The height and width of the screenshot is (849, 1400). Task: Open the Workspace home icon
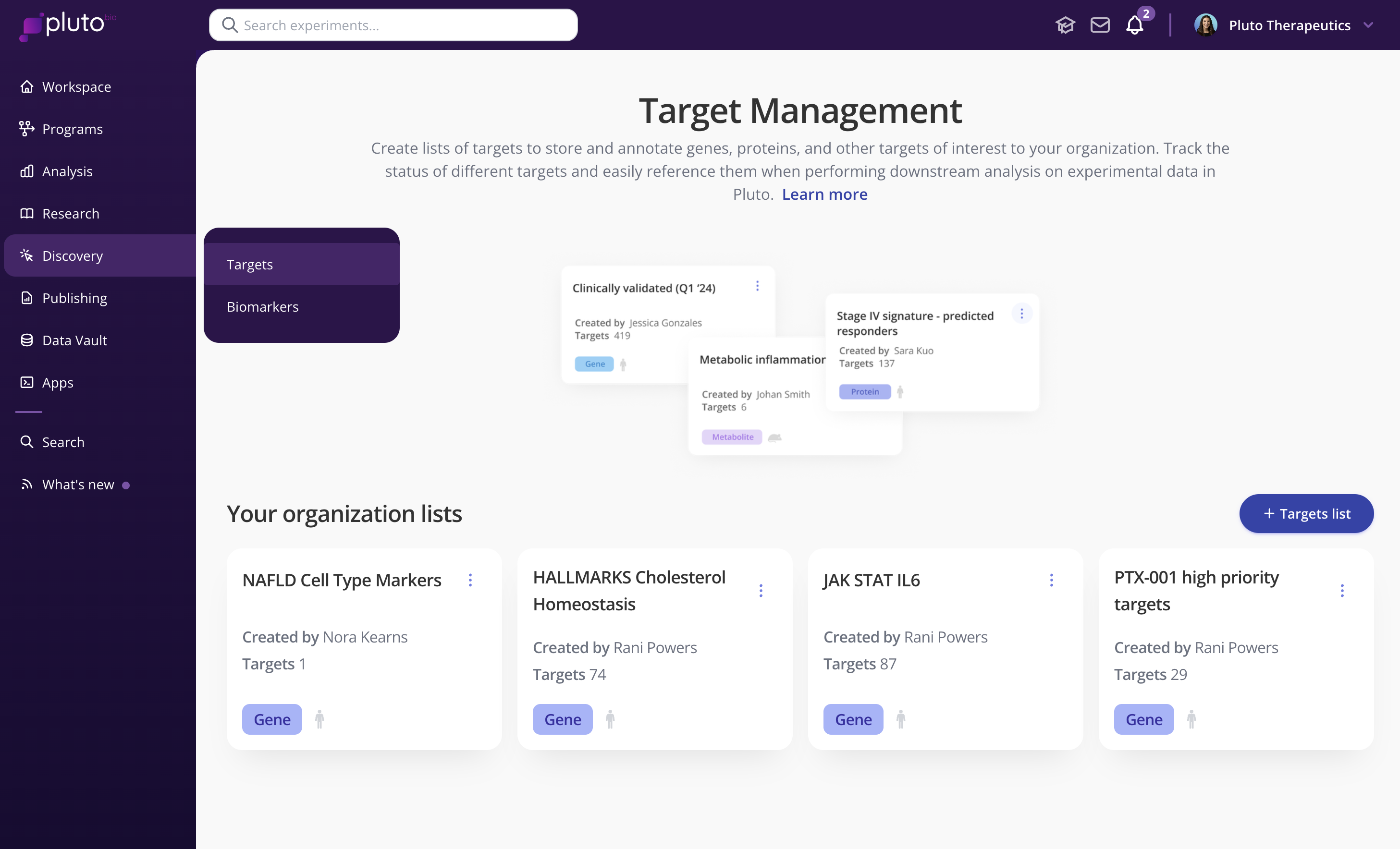27,87
